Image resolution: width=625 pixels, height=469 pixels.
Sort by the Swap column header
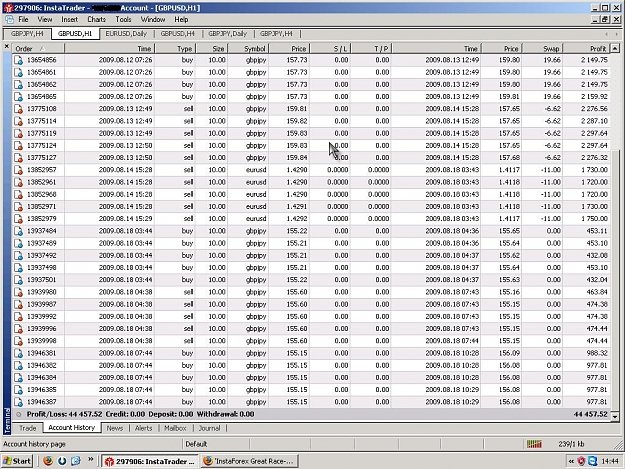pos(542,49)
